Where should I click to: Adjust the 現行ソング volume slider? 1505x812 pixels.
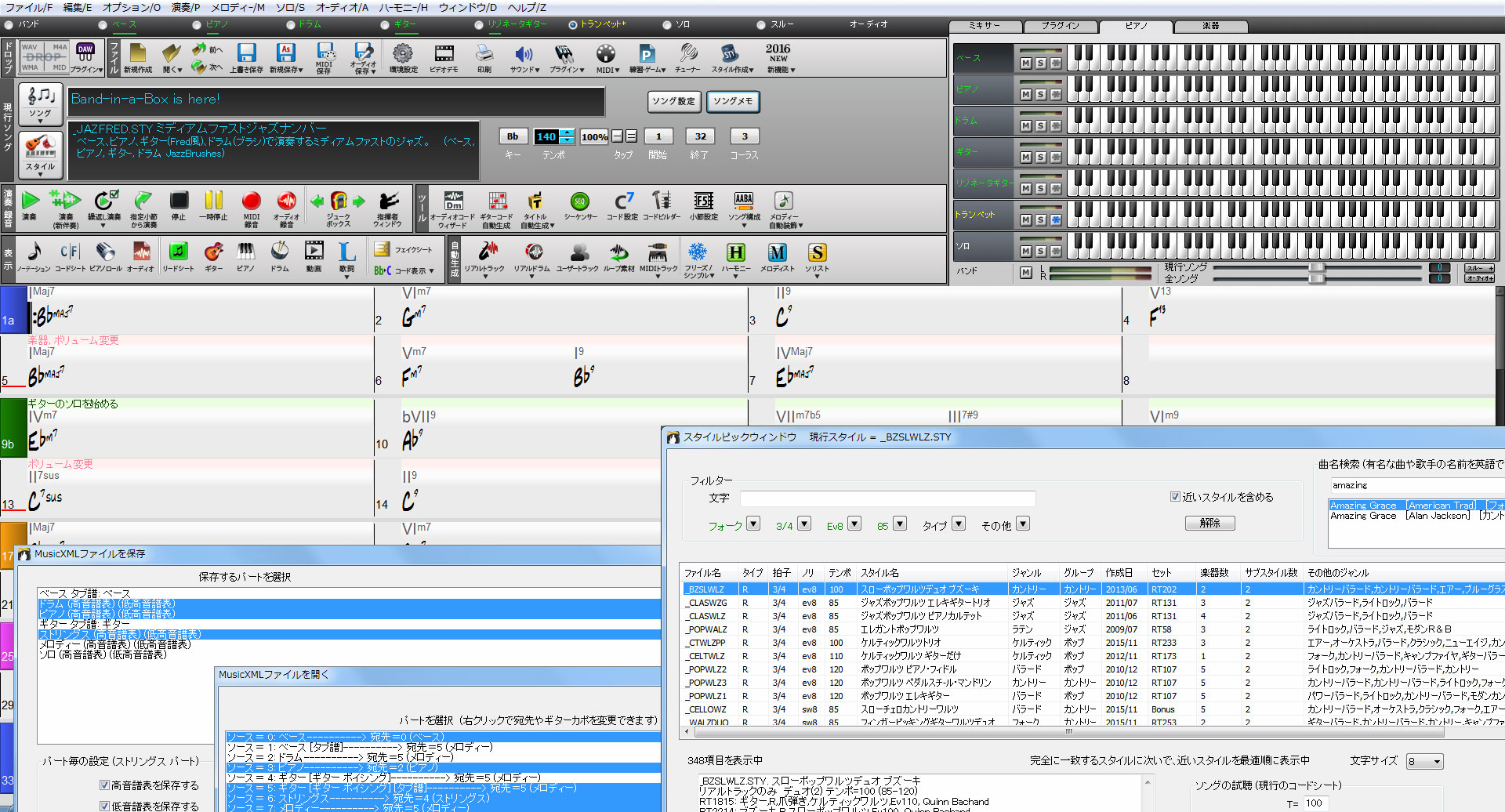(x=1317, y=267)
